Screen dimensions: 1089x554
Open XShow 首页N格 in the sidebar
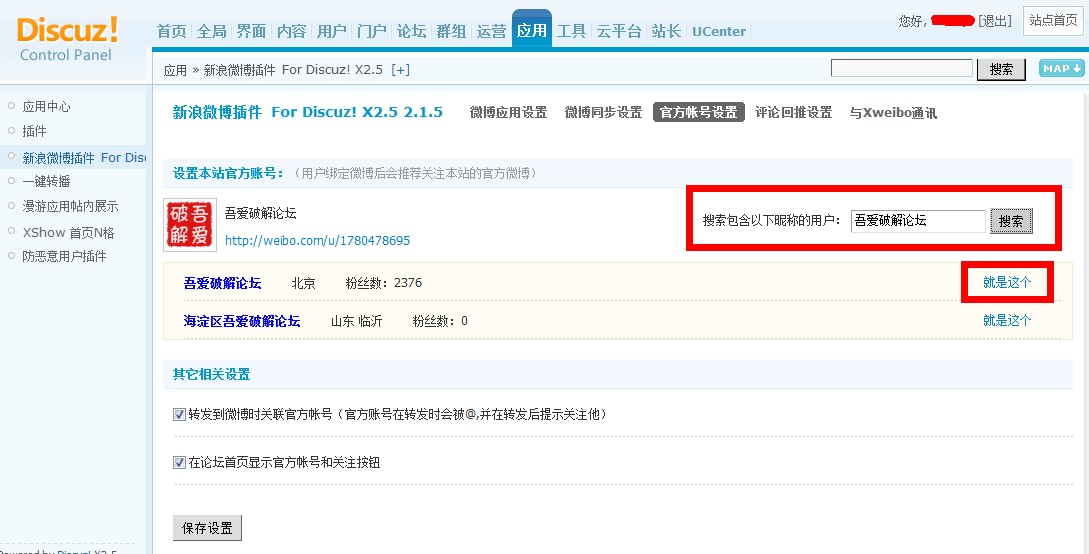68,232
